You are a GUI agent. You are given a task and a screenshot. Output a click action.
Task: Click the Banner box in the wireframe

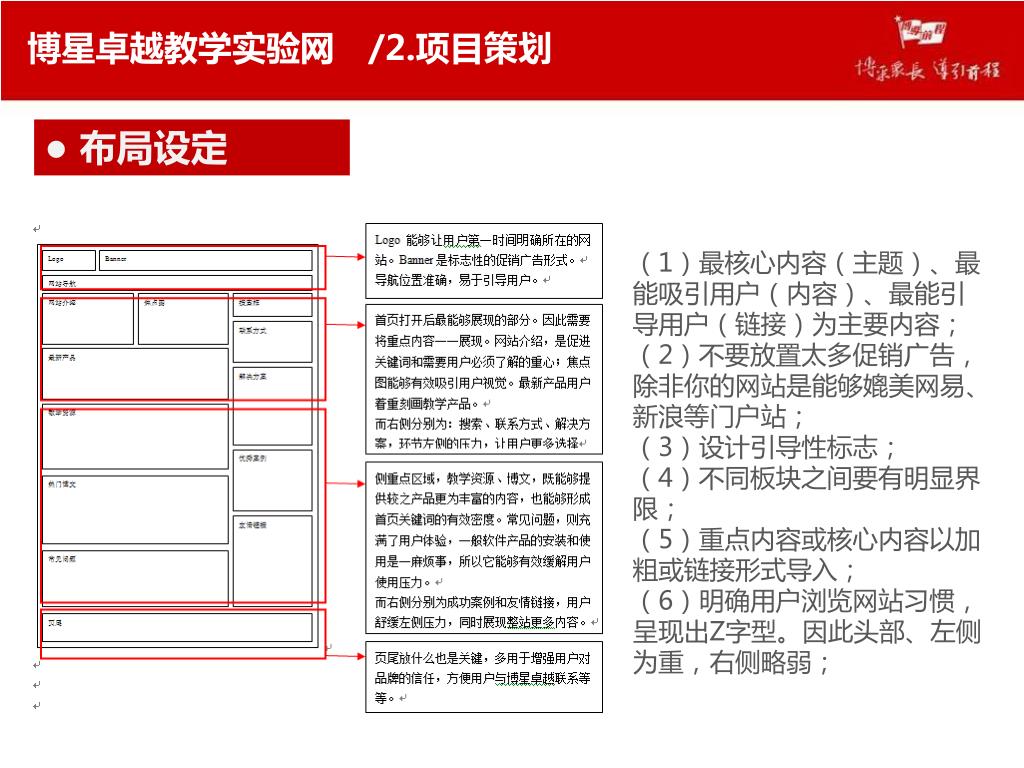[x=205, y=260]
